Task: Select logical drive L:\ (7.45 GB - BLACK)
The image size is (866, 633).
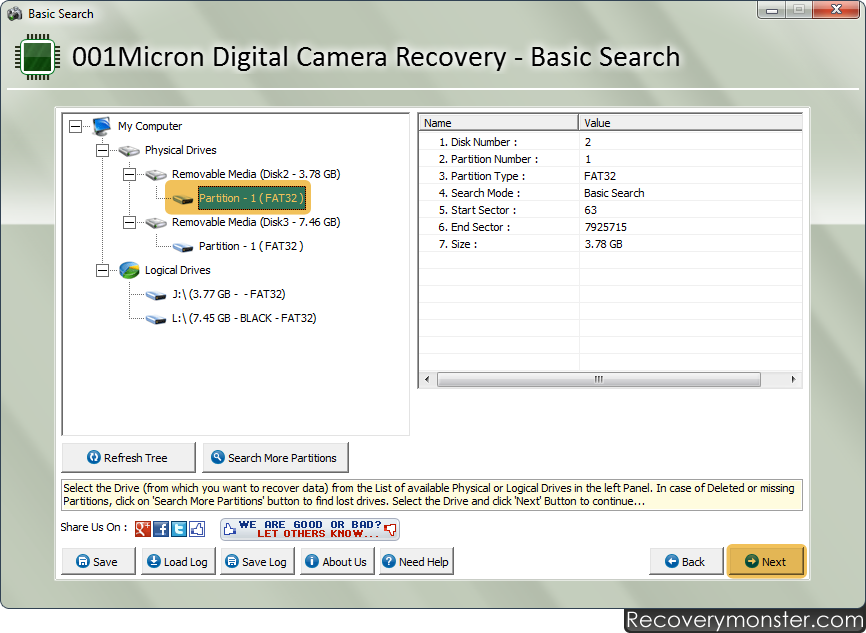Action: [244, 318]
